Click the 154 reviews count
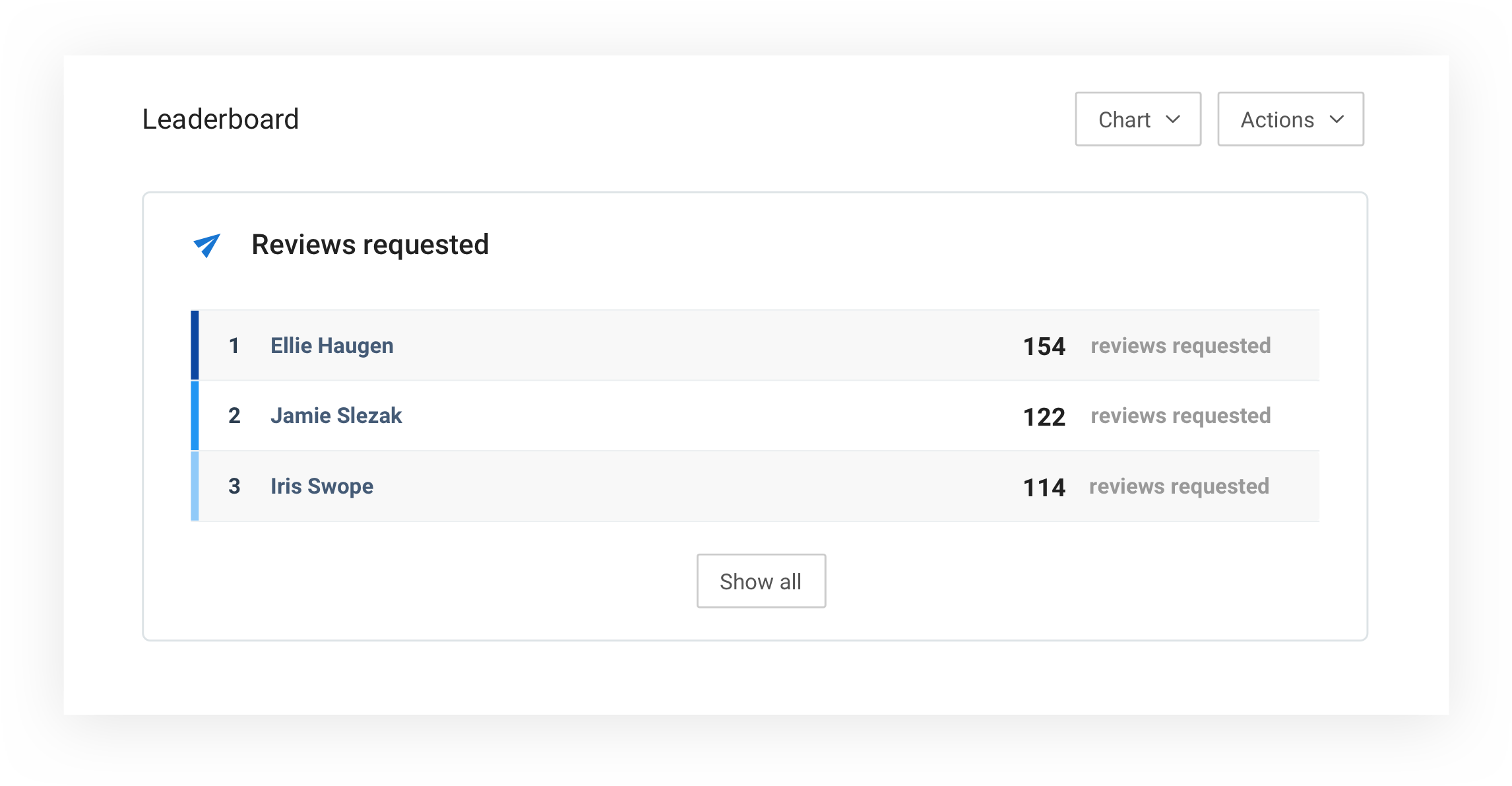The height and width of the screenshot is (786, 1512). coord(1044,346)
